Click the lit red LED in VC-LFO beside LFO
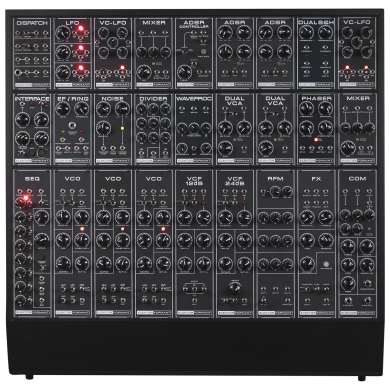The image size is (390, 390). coord(123,68)
